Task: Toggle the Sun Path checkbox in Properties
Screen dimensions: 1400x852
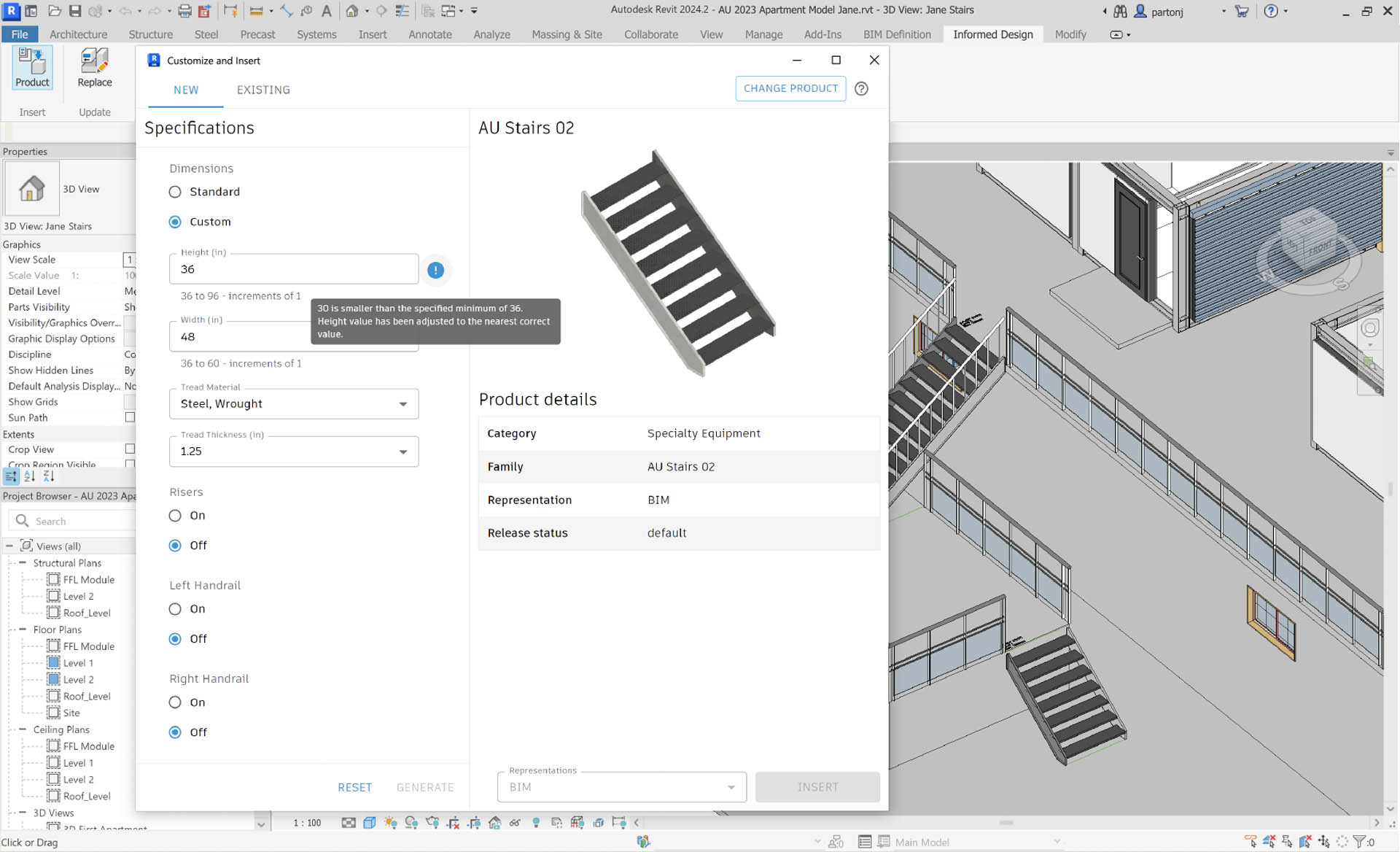Action: click(x=130, y=417)
